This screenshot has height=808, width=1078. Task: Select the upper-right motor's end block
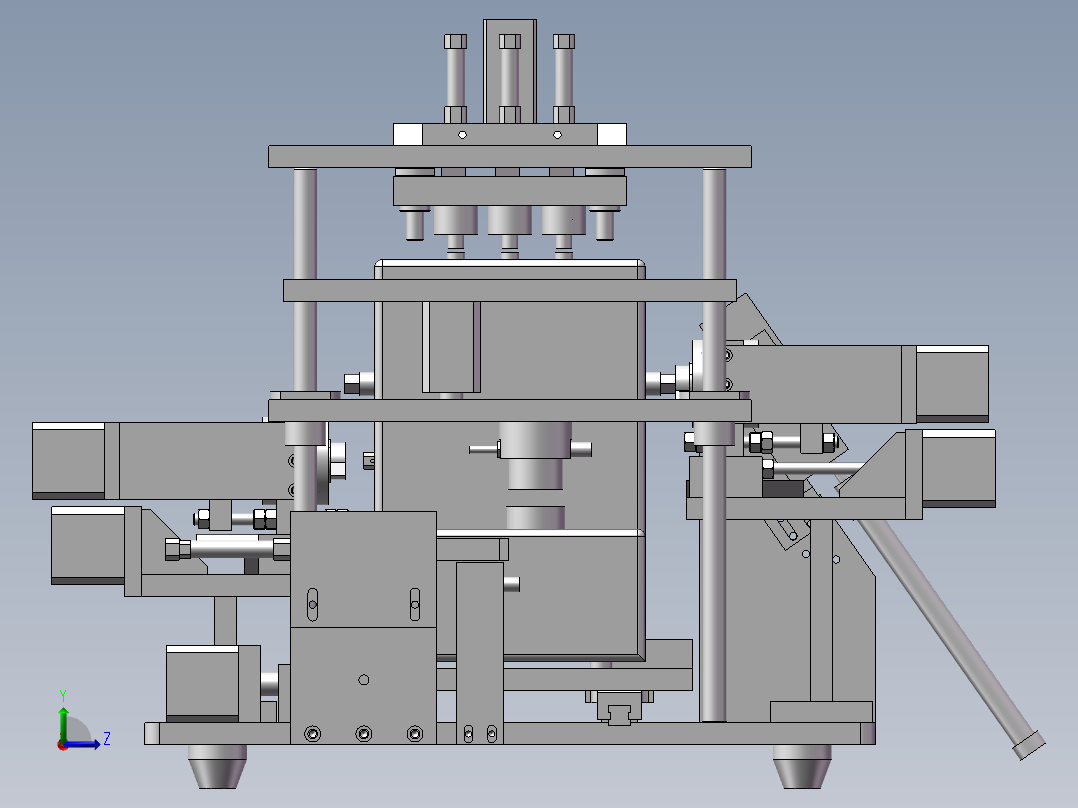(952, 384)
